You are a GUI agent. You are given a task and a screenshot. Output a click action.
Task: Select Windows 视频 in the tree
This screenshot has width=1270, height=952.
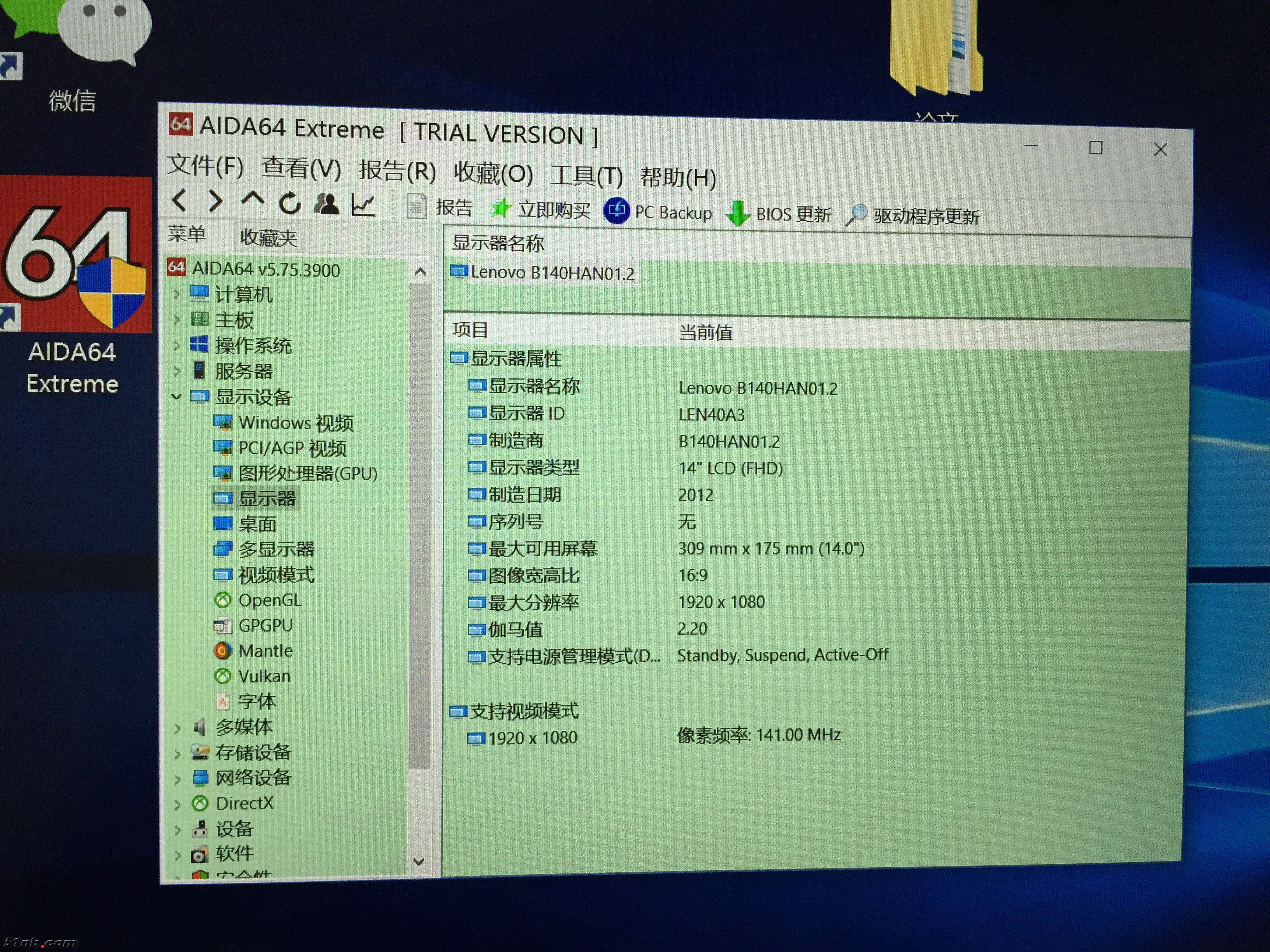pos(284,423)
